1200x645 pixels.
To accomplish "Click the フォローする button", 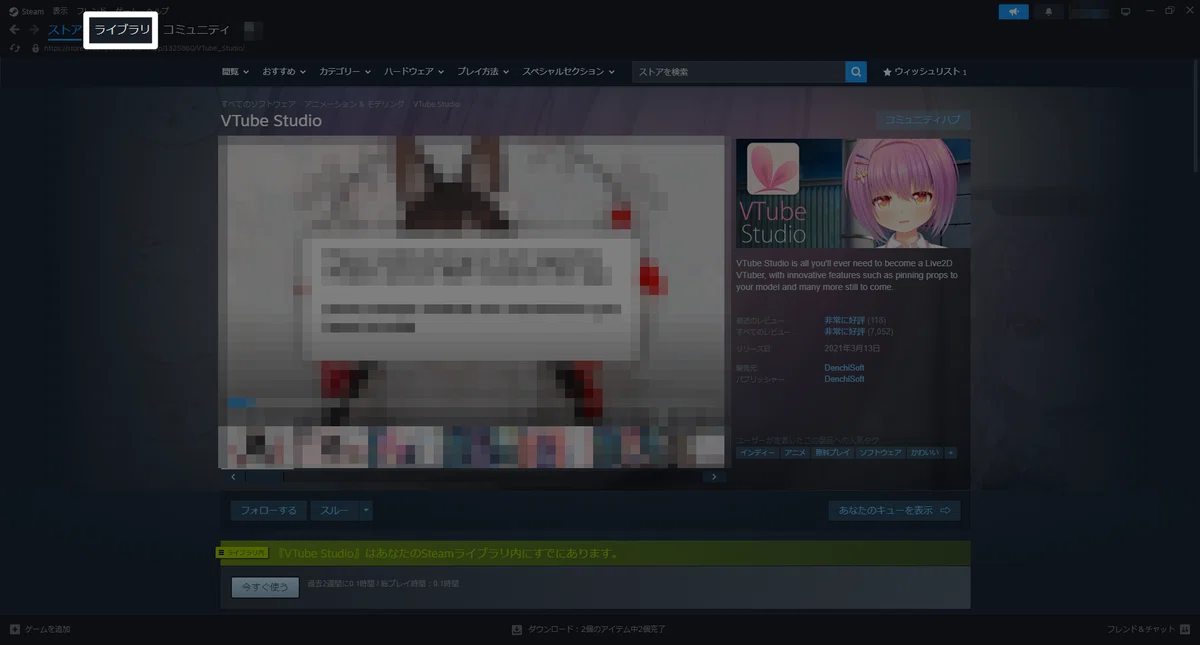I will click(x=269, y=511).
